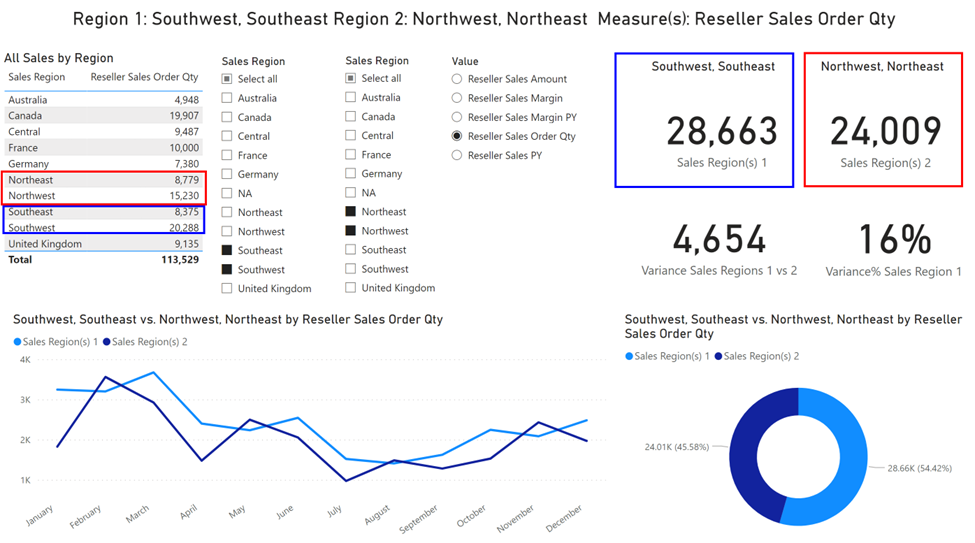The image size is (975, 543).
Task: Select the Reseller Sales Amount radio option
Action: tap(457, 79)
